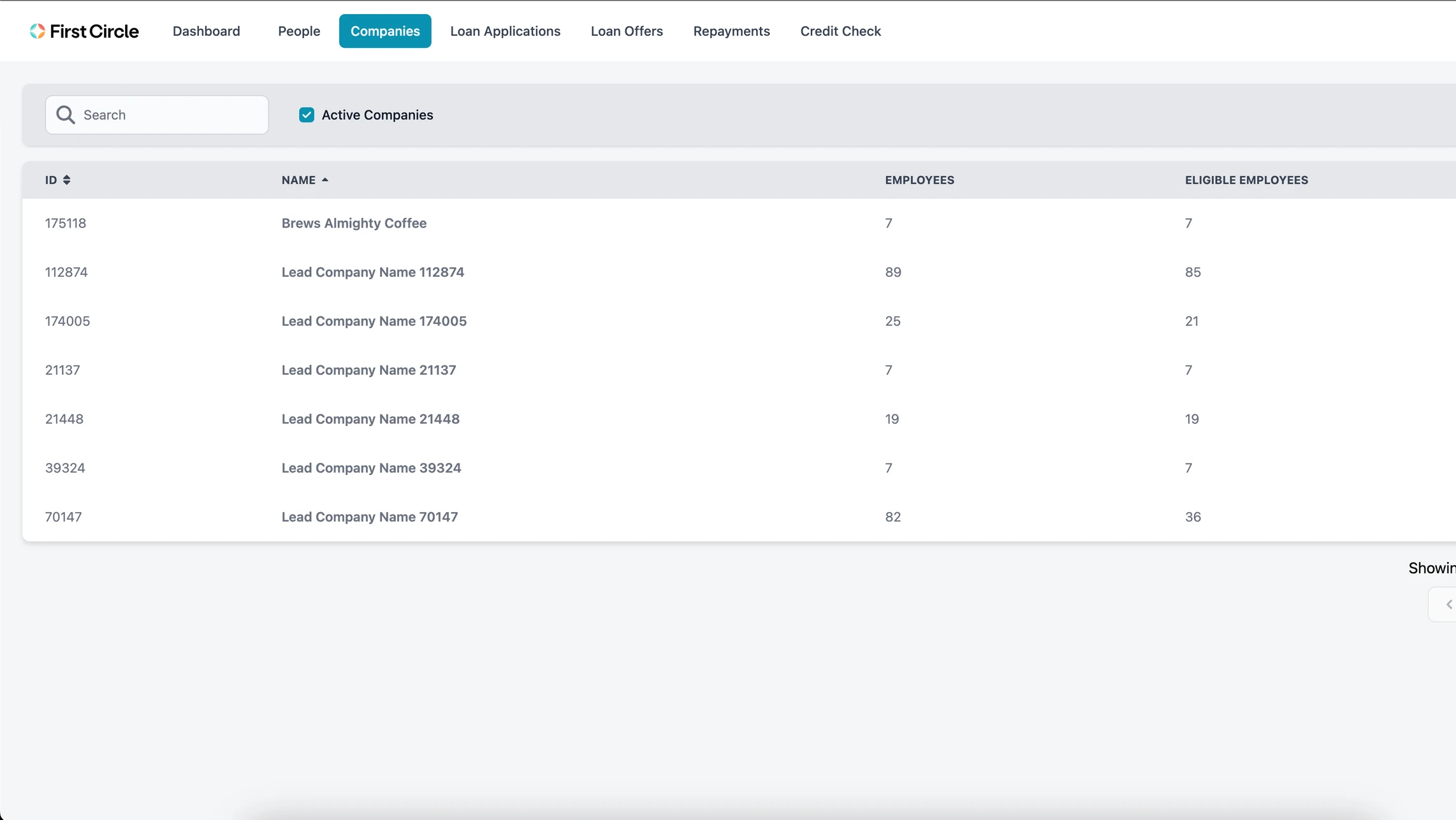Click ID cell 174005
Screen dimensions: 1456x820
coord(68,321)
